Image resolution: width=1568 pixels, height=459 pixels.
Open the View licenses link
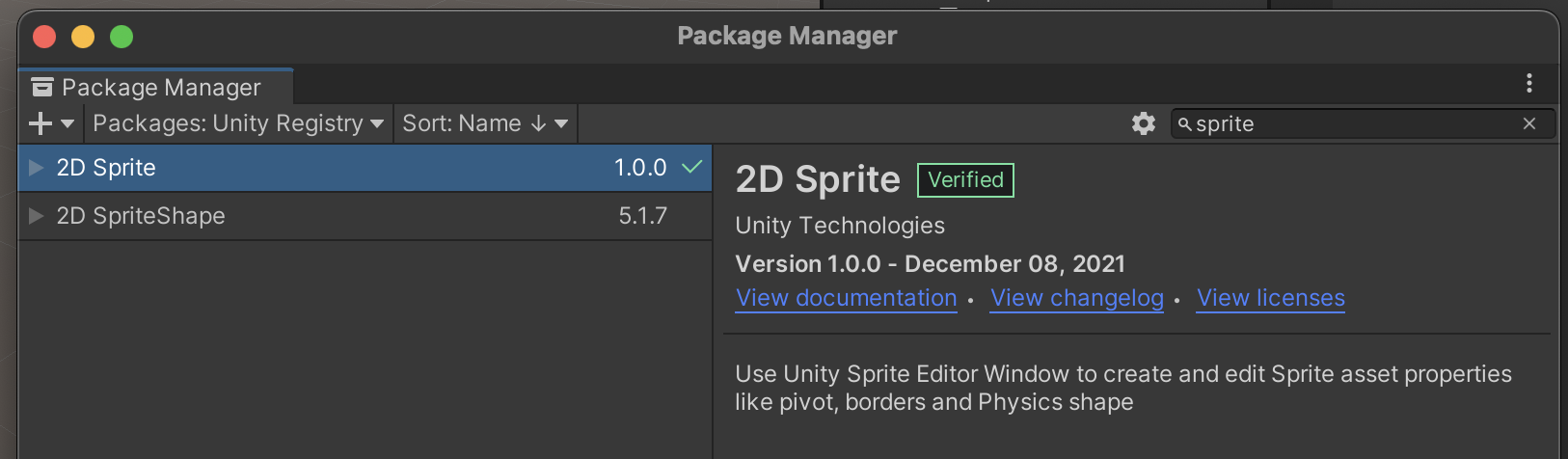(1271, 298)
